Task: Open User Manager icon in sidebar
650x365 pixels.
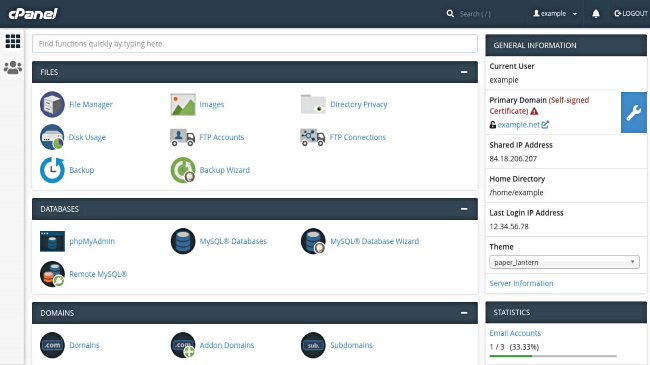Action: tap(13, 67)
